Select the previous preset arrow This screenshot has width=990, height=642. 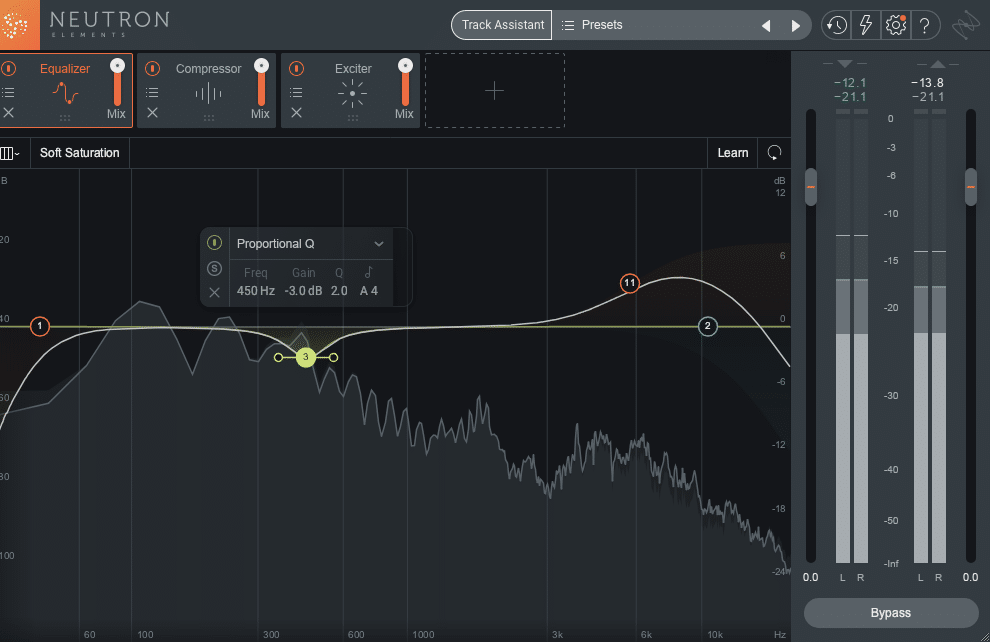(766, 26)
